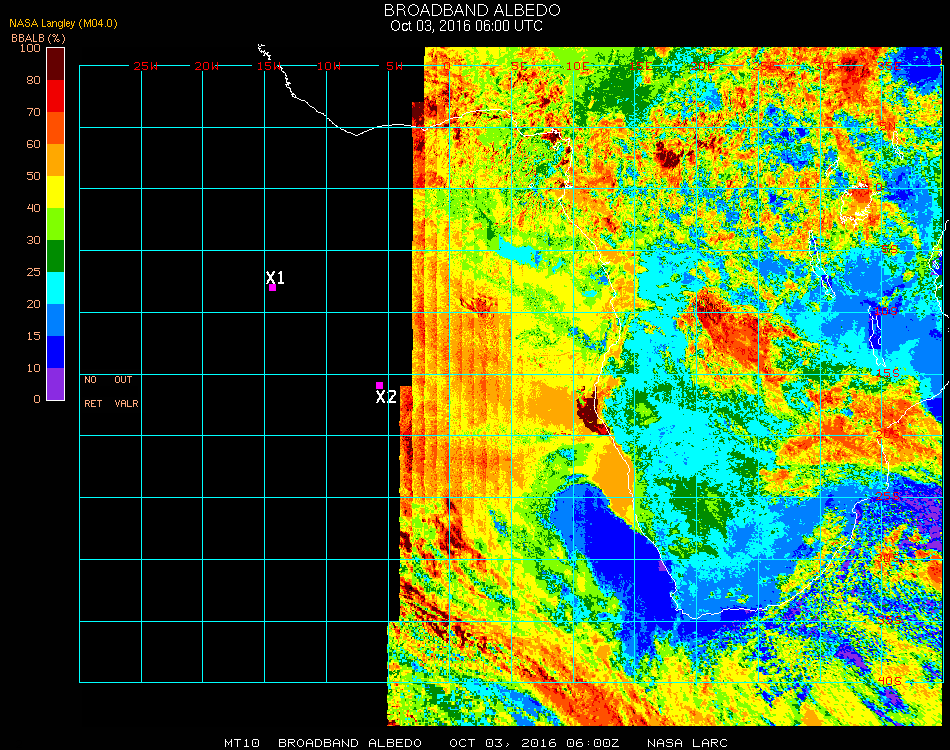The width and height of the screenshot is (950, 750).
Task: Click the "20" colorbar tick label
Action: 33,304
